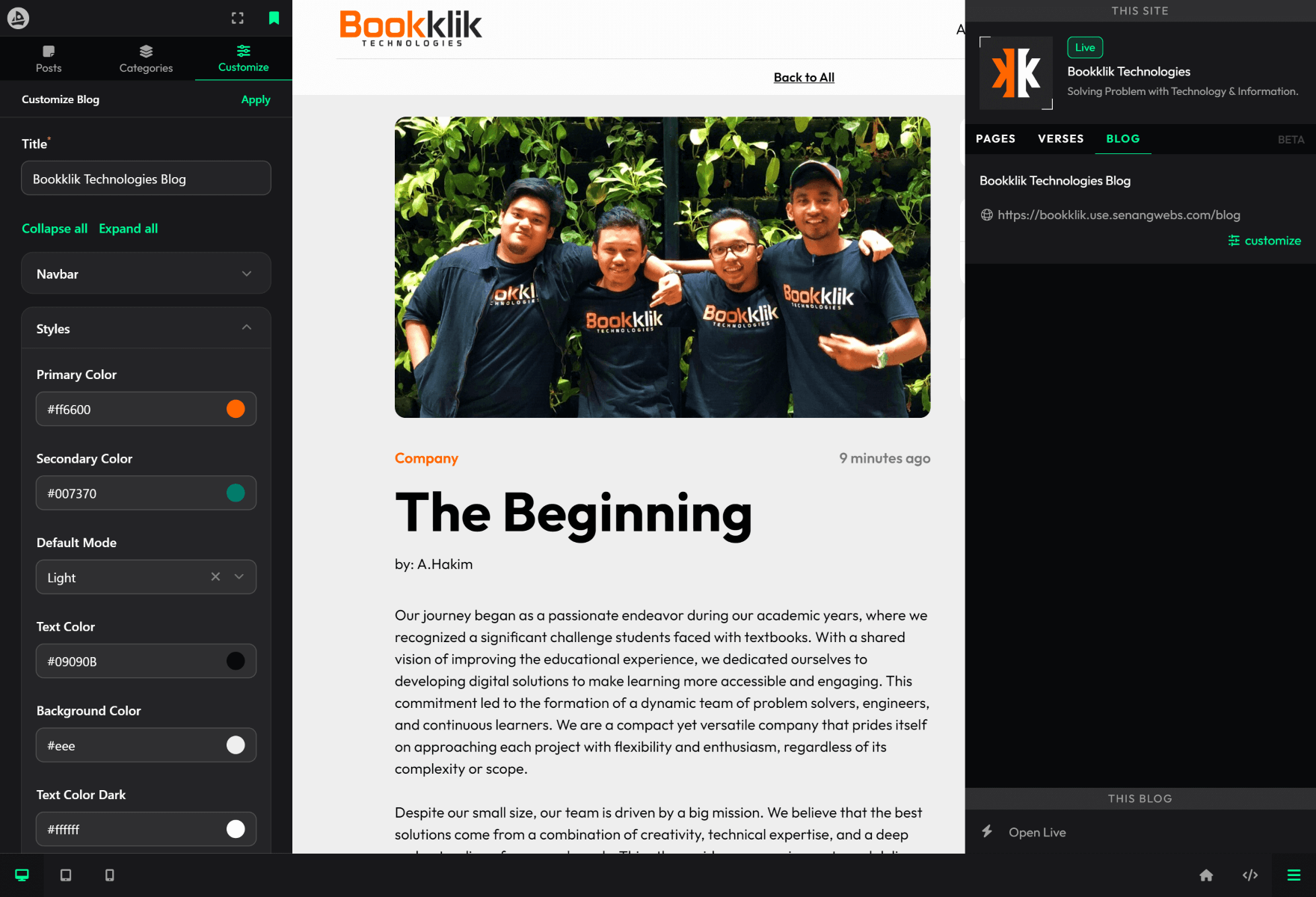Screen dimensions: 1316x897
Task: Clear the Light default mode selection
Action: coord(215,577)
